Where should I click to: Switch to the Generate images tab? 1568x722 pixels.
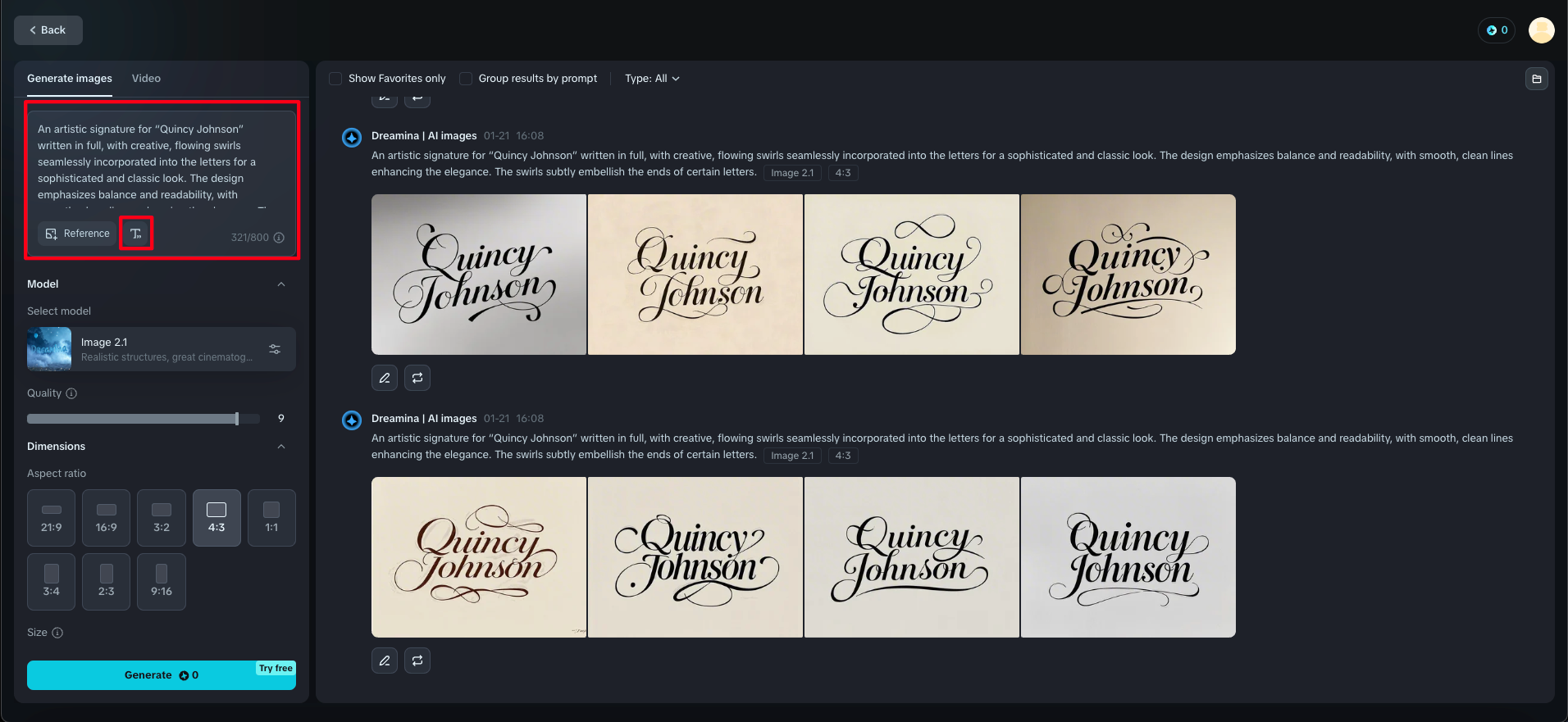(70, 79)
